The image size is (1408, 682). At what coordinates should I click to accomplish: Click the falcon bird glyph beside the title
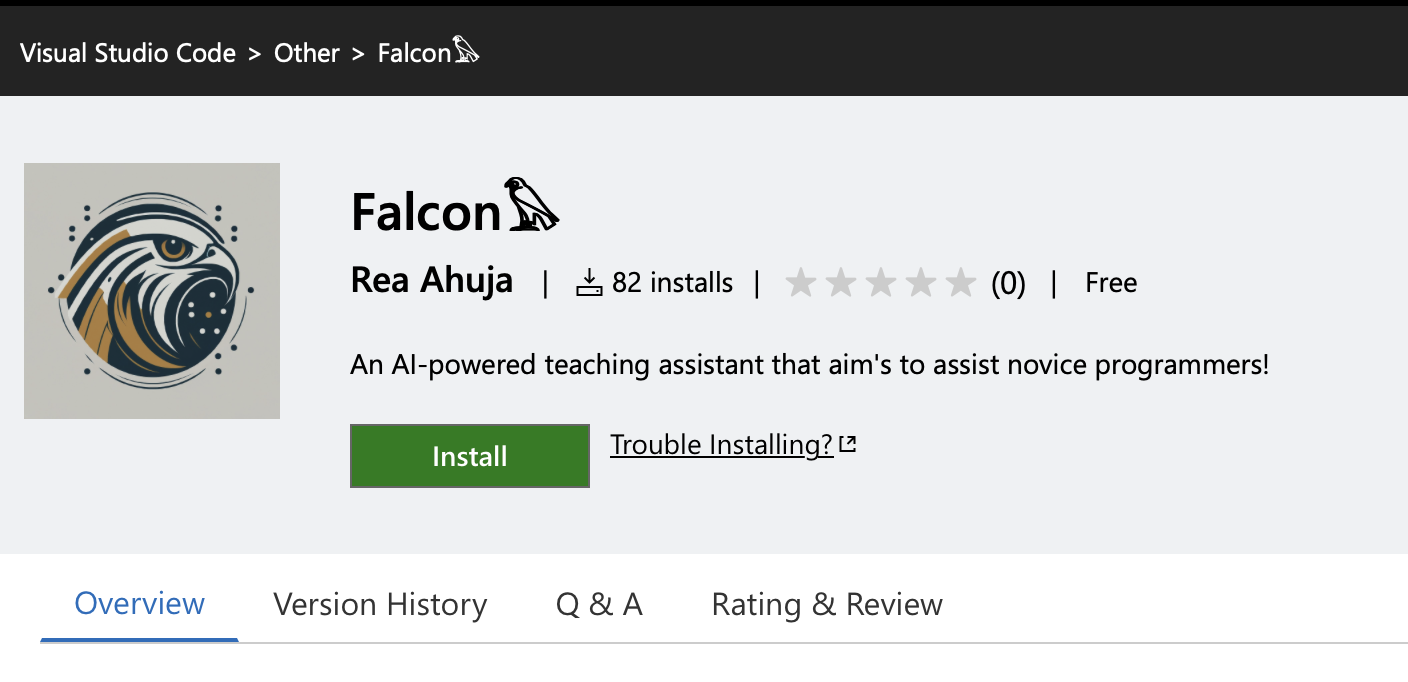531,205
